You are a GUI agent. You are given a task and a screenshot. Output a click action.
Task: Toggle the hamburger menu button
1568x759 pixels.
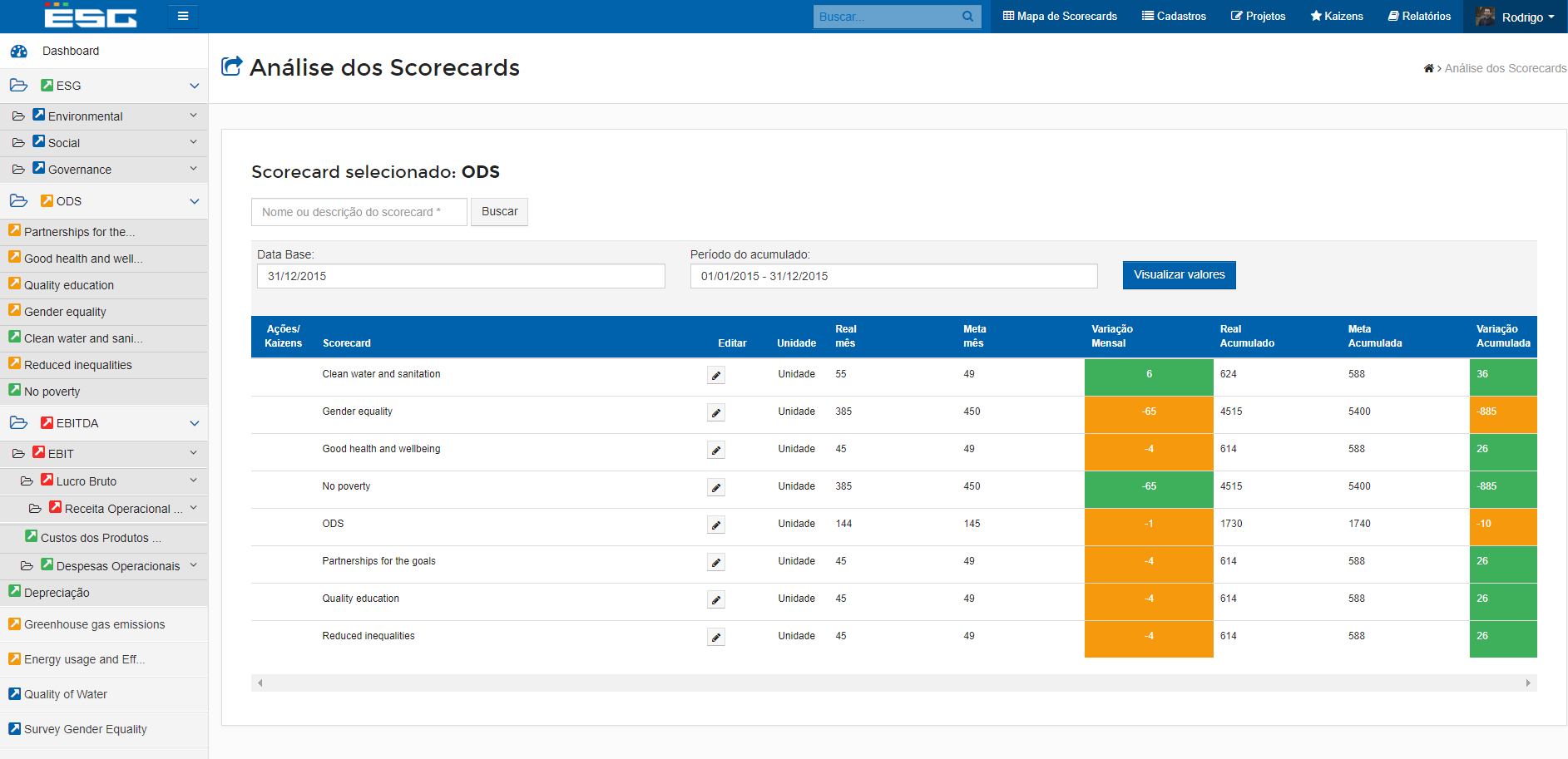pos(183,16)
